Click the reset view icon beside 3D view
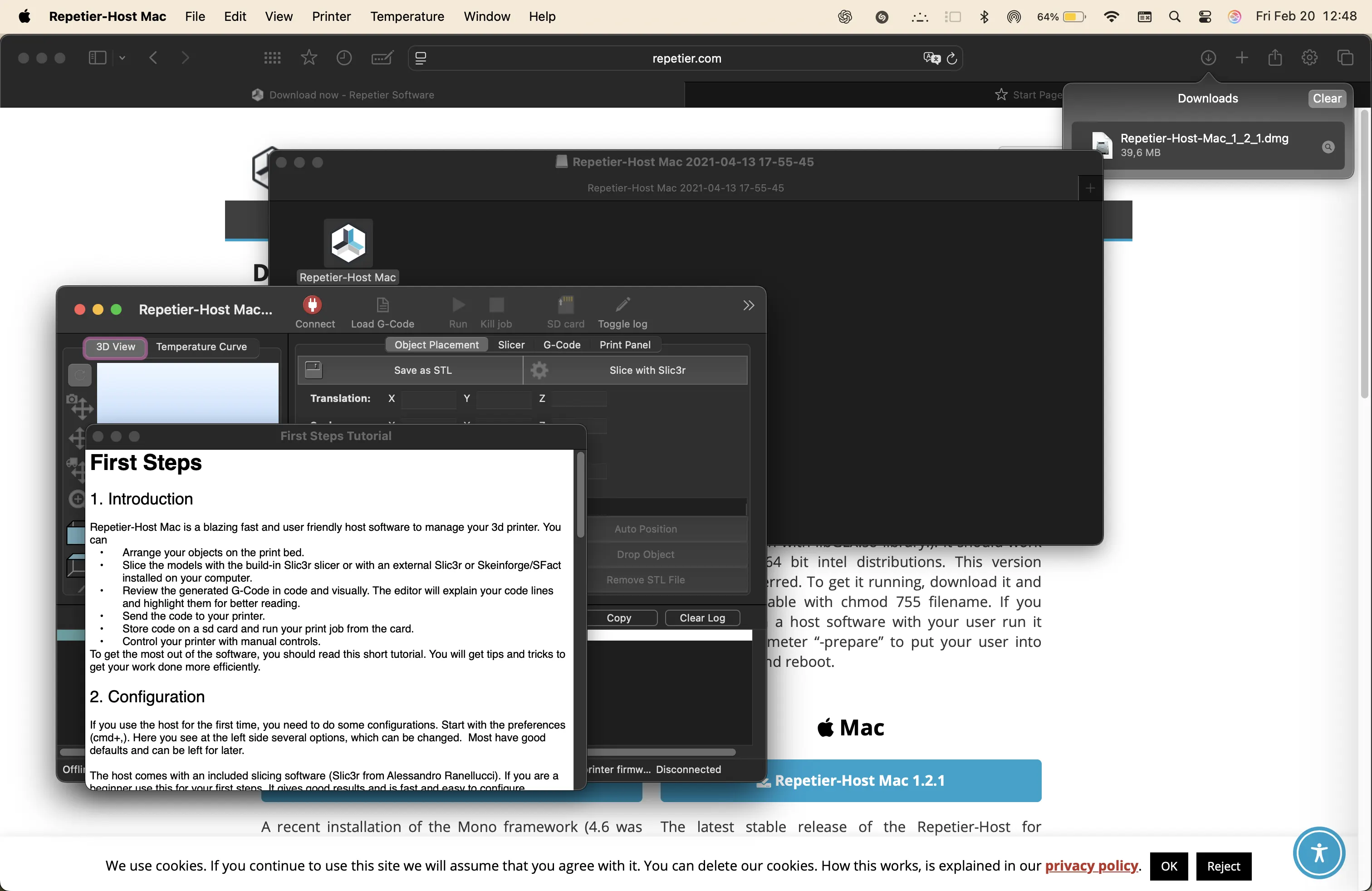This screenshot has width=1372, height=891. (79, 375)
